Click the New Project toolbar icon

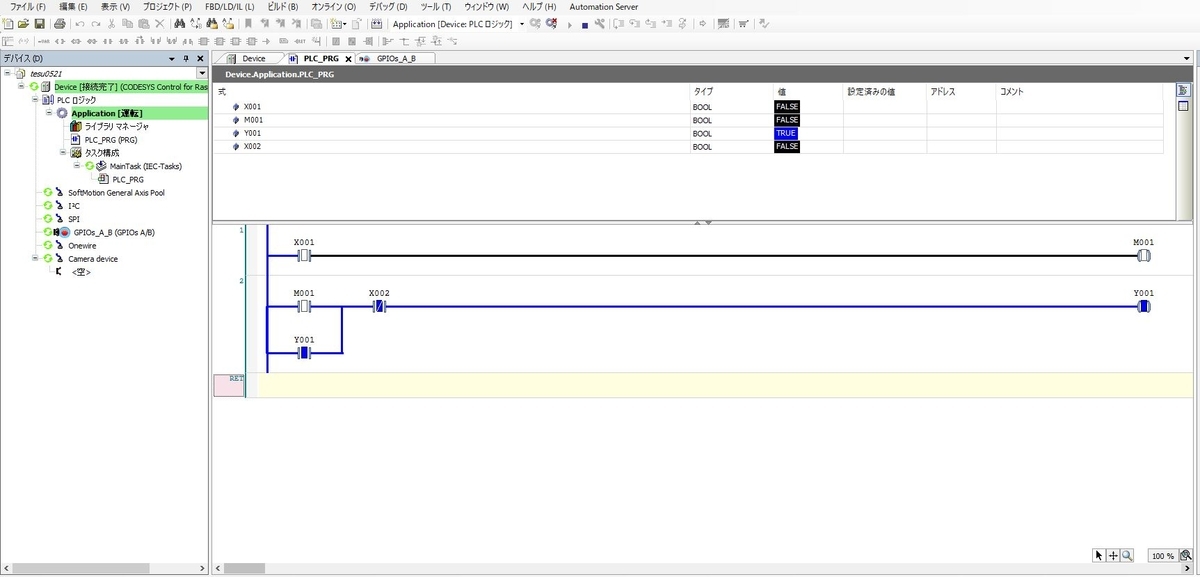point(8,23)
